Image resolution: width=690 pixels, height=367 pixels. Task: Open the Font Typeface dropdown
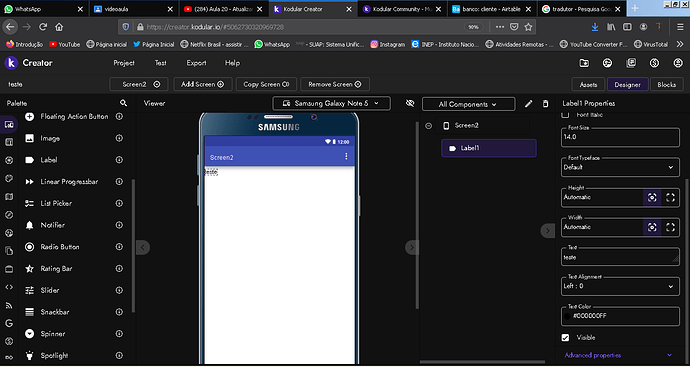(620, 167)
